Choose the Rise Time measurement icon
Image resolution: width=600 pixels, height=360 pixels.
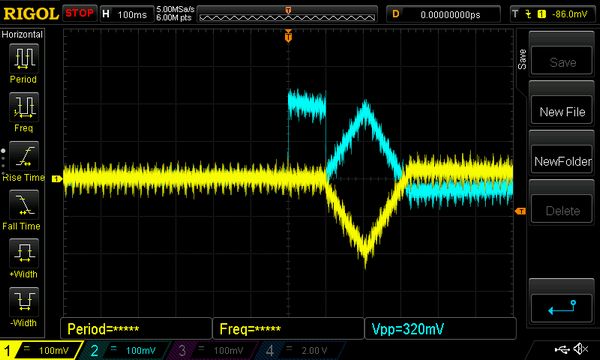pos(24,156)
